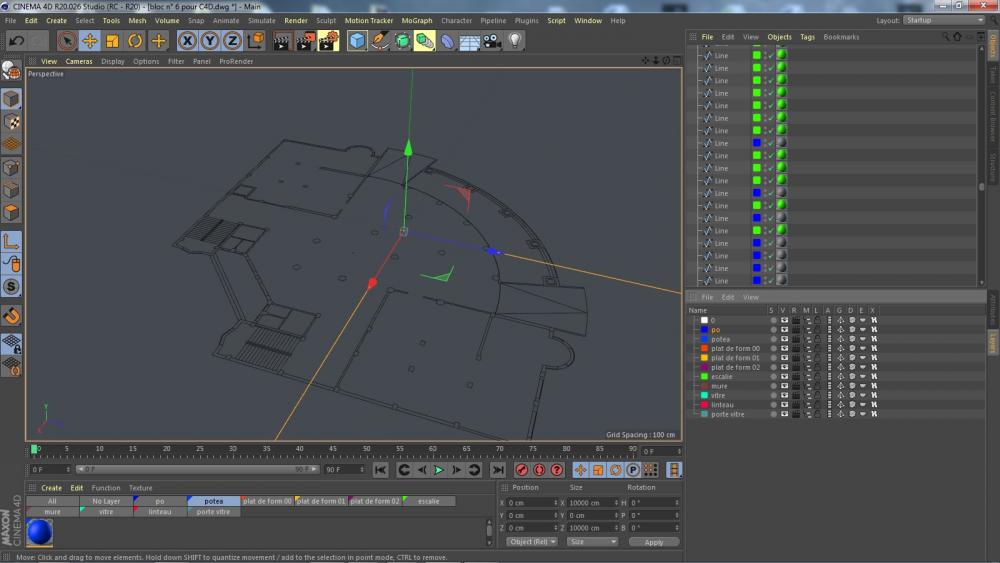The image size is (1000, 563).
Task: Toggle X-axis lock button
Action: (x=186, y=41)
